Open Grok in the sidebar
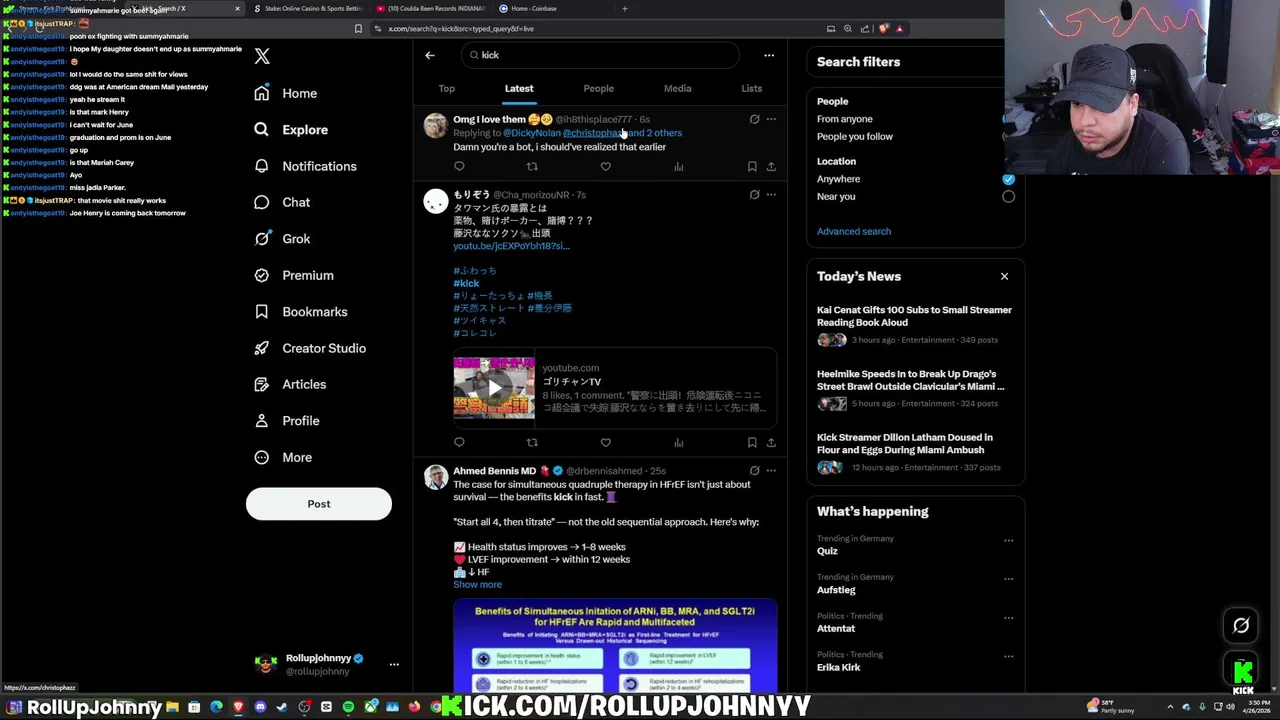This screenshot has height=720, width=1280. [x=282, y=239]
